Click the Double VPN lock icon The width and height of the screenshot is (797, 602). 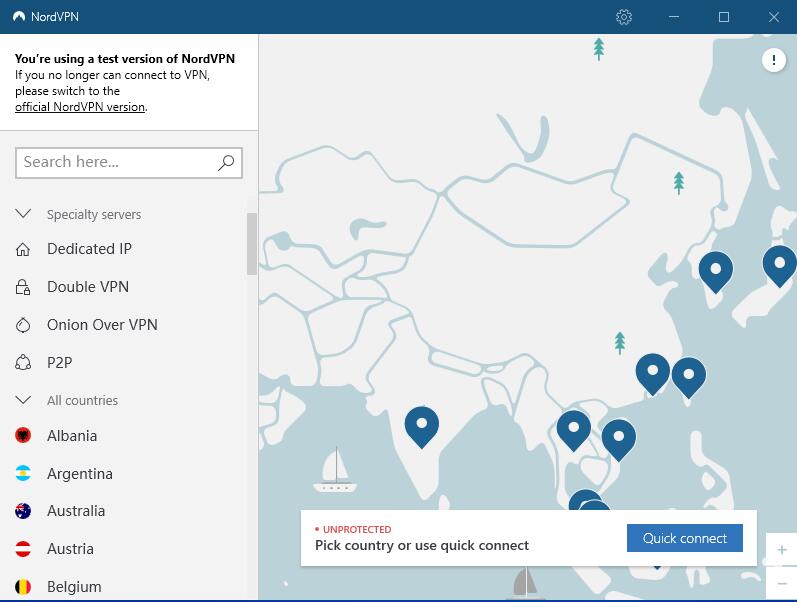coord(23,287)
